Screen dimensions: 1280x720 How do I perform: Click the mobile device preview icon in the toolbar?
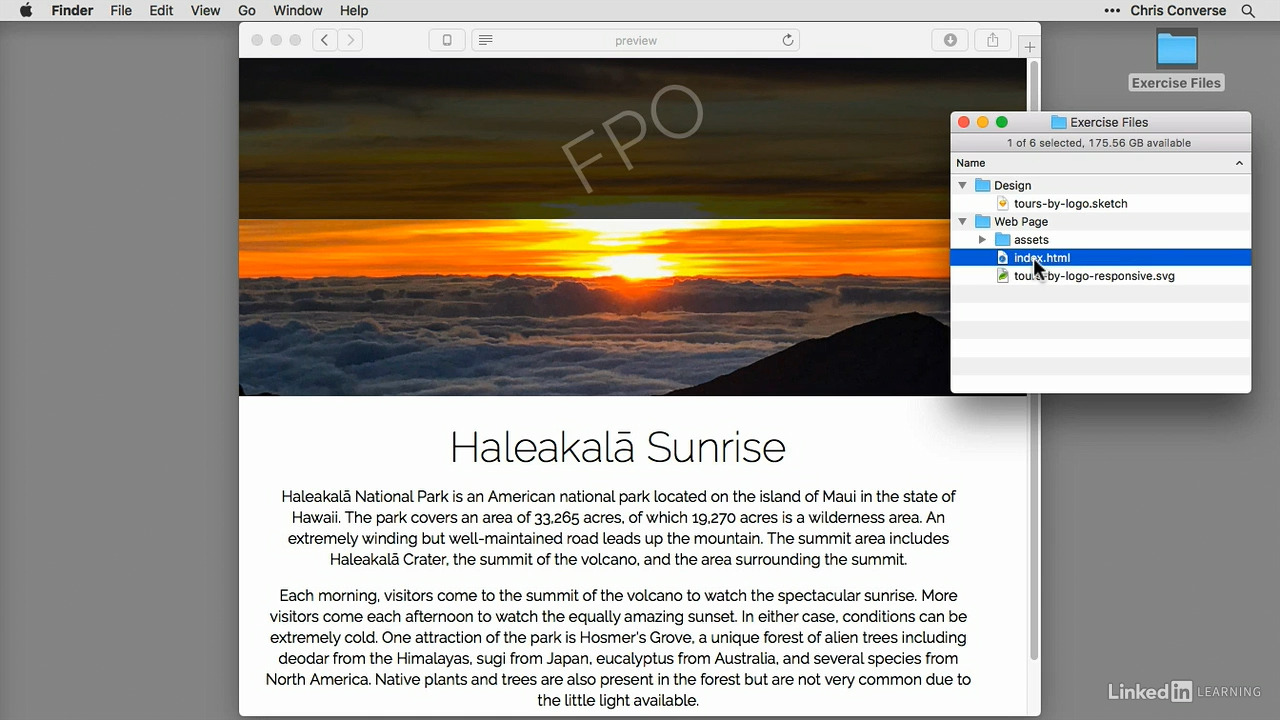point(446,40)
